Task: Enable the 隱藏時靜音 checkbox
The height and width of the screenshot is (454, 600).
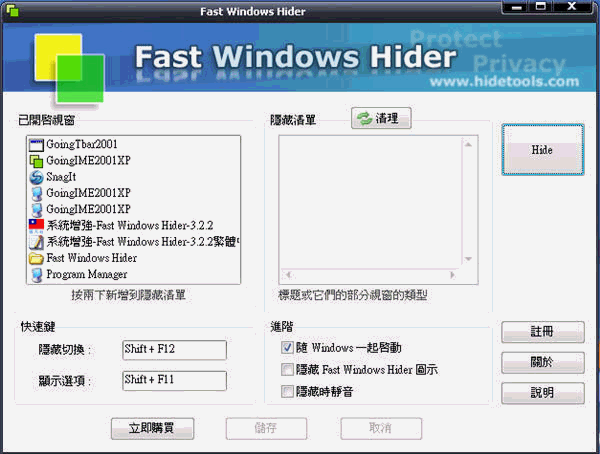Action: click(x=288, y=391)
